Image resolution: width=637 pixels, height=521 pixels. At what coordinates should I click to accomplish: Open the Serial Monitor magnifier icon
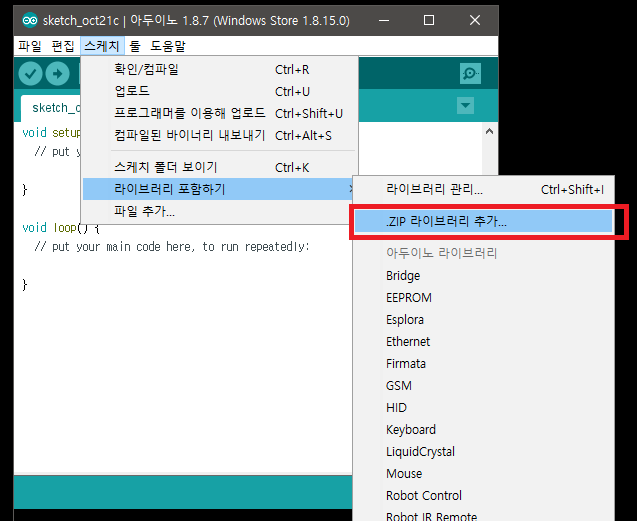coord(470,74)
